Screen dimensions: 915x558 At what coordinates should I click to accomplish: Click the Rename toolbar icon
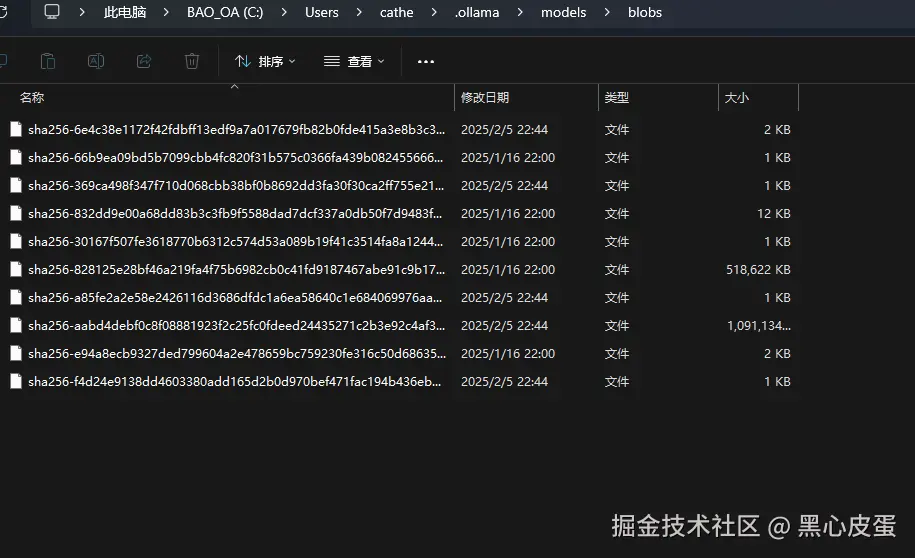(x=96, y=61)
